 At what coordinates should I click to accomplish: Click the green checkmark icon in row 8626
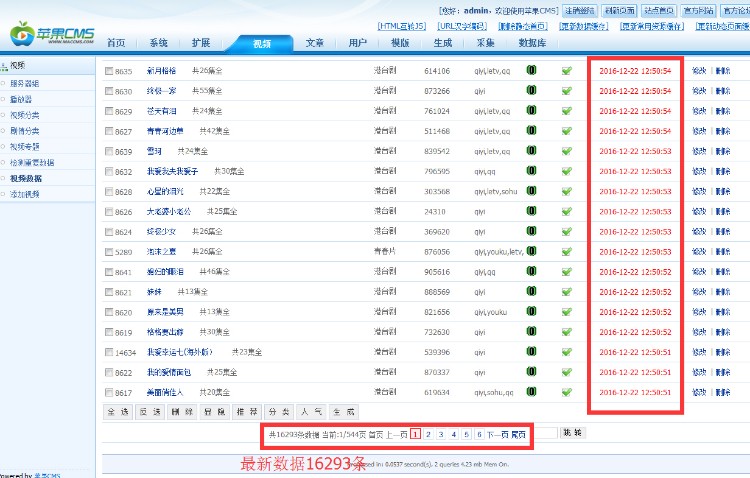(567, 211)
